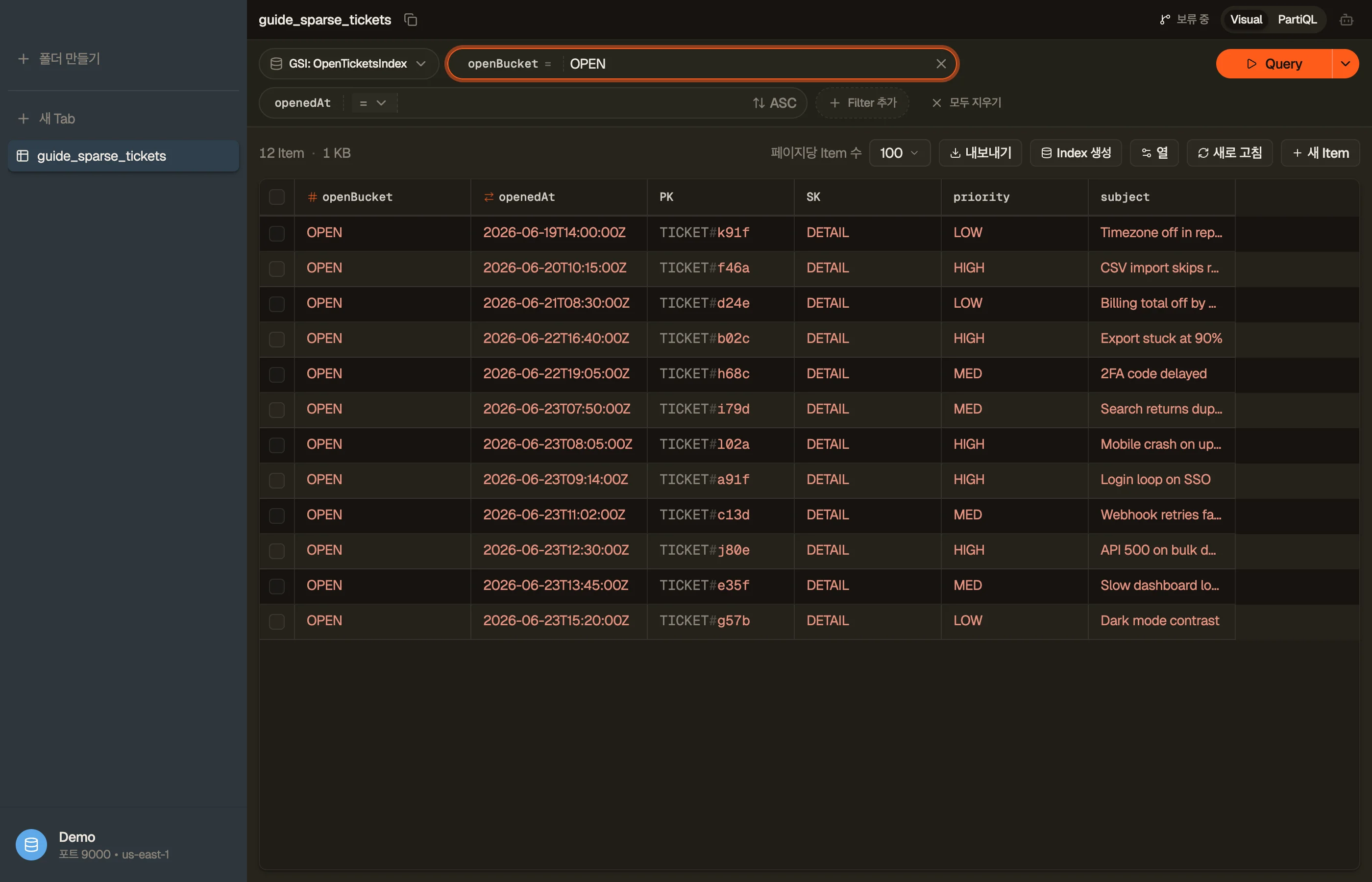Image resolution: width=1372 pixels, height=882 pixels.
Task: Open the openedAt equals operator dropdown
Action: [x=373, y=103]
